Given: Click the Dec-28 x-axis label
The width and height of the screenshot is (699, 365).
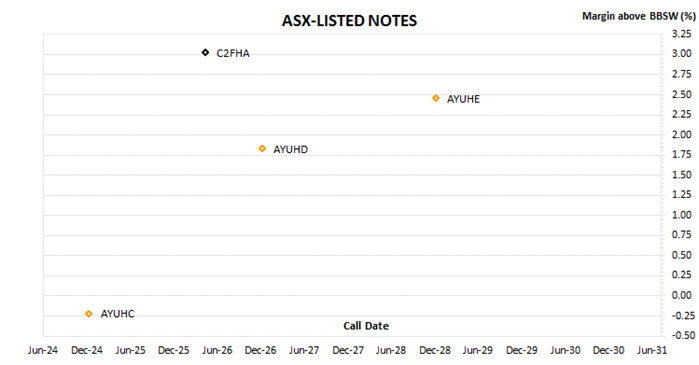Looking at the screenshot, I should coord(435,350).
